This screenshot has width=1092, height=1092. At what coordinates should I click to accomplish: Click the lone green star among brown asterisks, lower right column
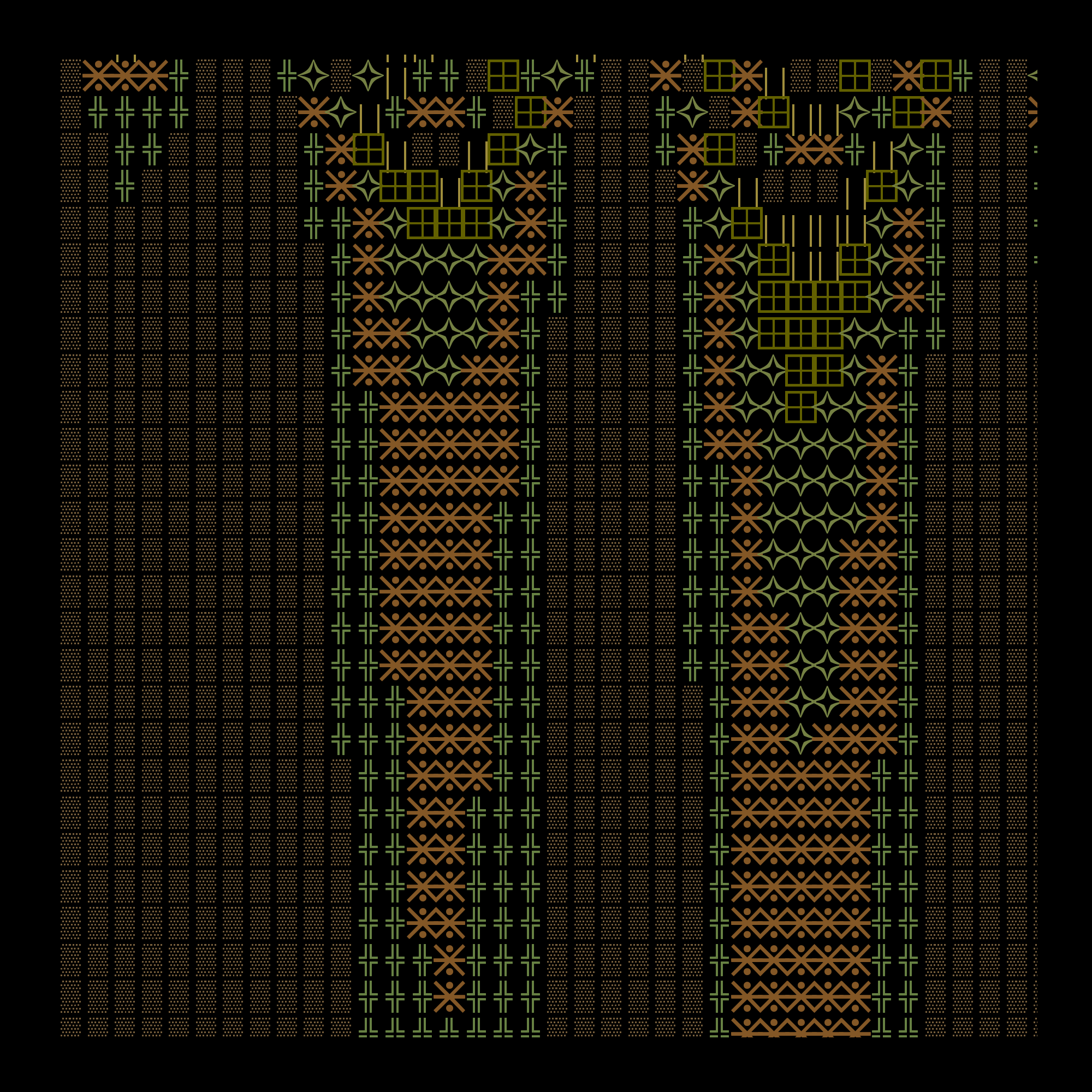800,738
